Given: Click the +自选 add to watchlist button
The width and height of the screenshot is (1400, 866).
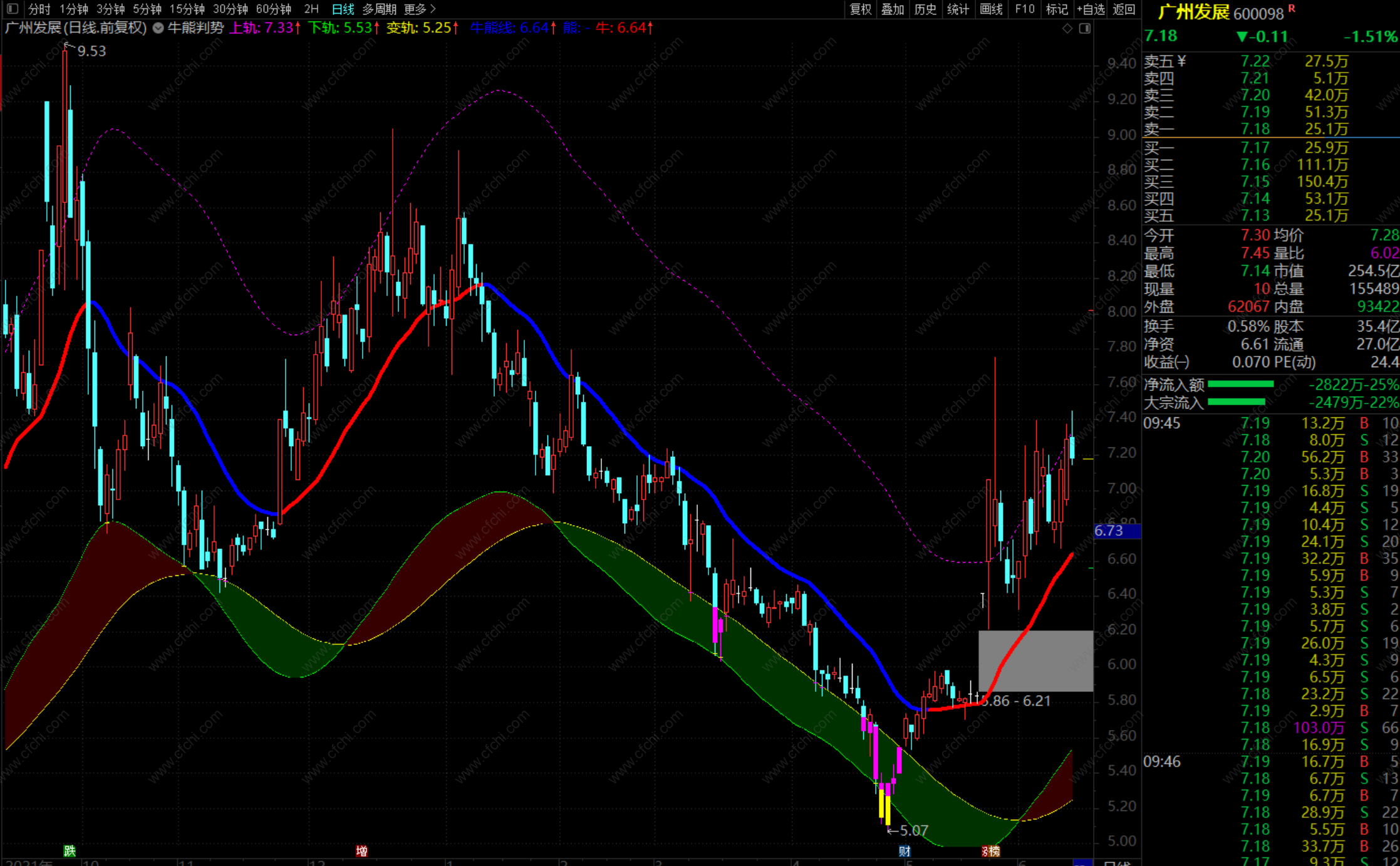Looking at the screenshot, I should tap(1090, 9).
